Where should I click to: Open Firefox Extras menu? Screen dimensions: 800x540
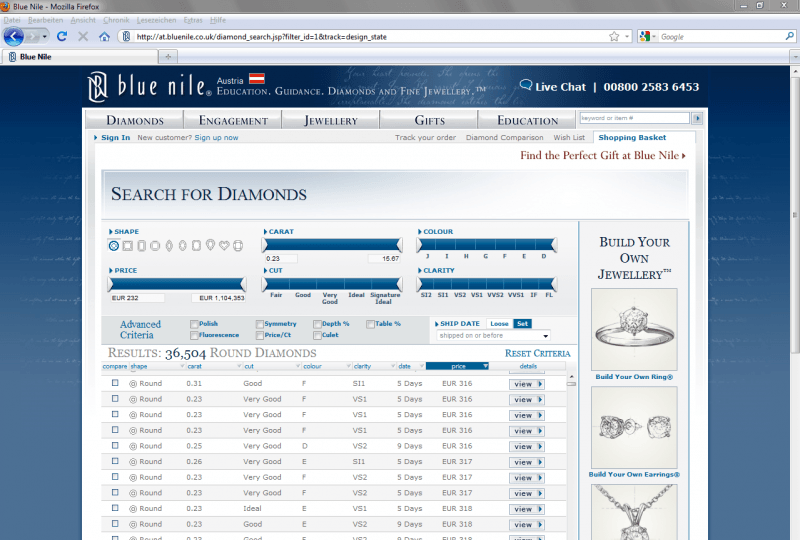[193, 20]
